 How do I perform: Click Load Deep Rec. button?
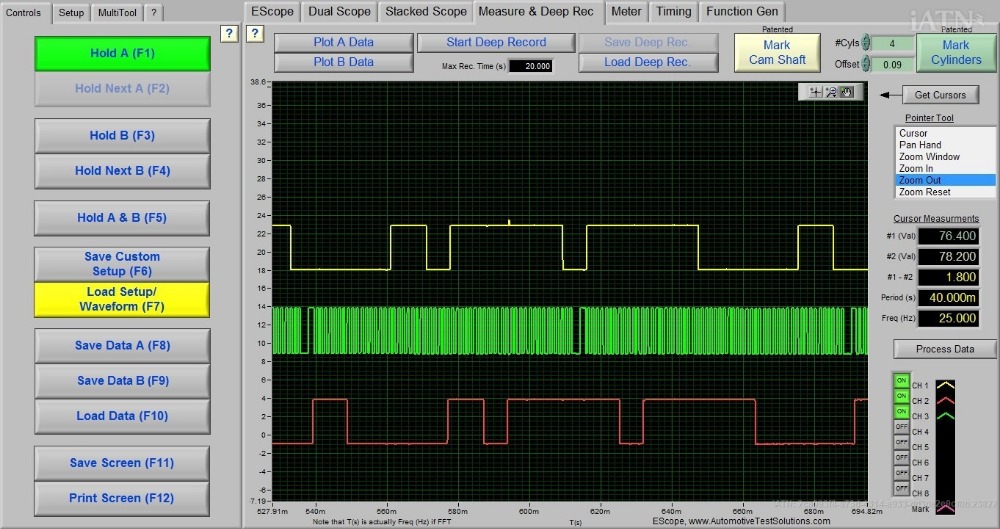tap(648, 62)
